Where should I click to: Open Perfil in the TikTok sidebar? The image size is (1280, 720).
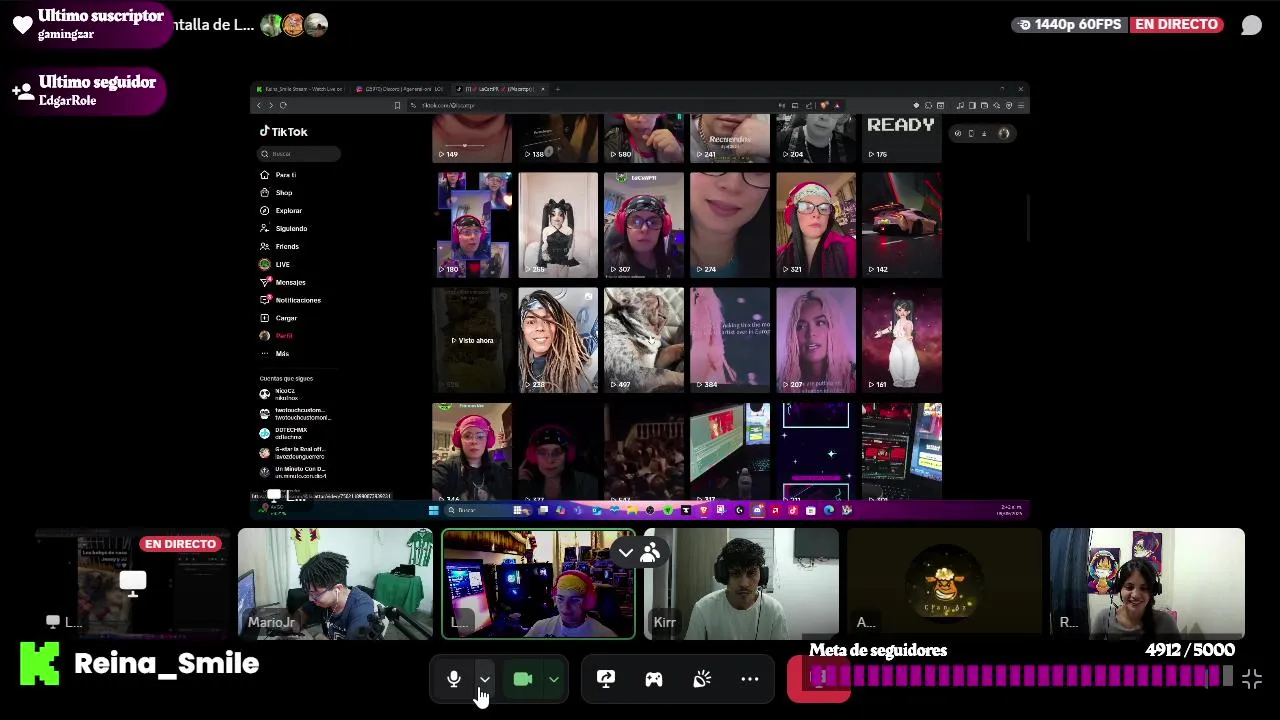pos(284,336)
